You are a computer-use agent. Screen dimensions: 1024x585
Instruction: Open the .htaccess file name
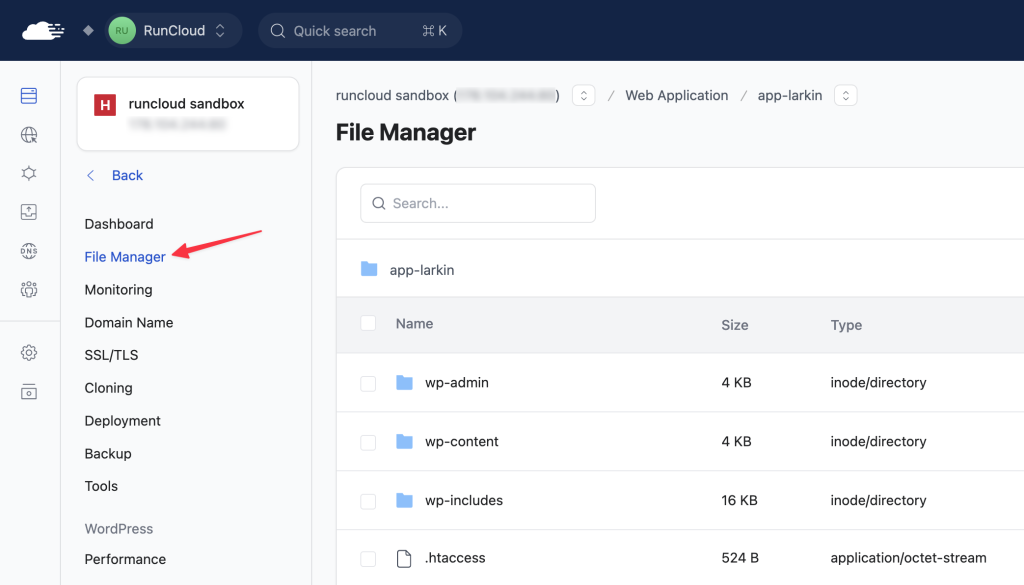point(455,558)
